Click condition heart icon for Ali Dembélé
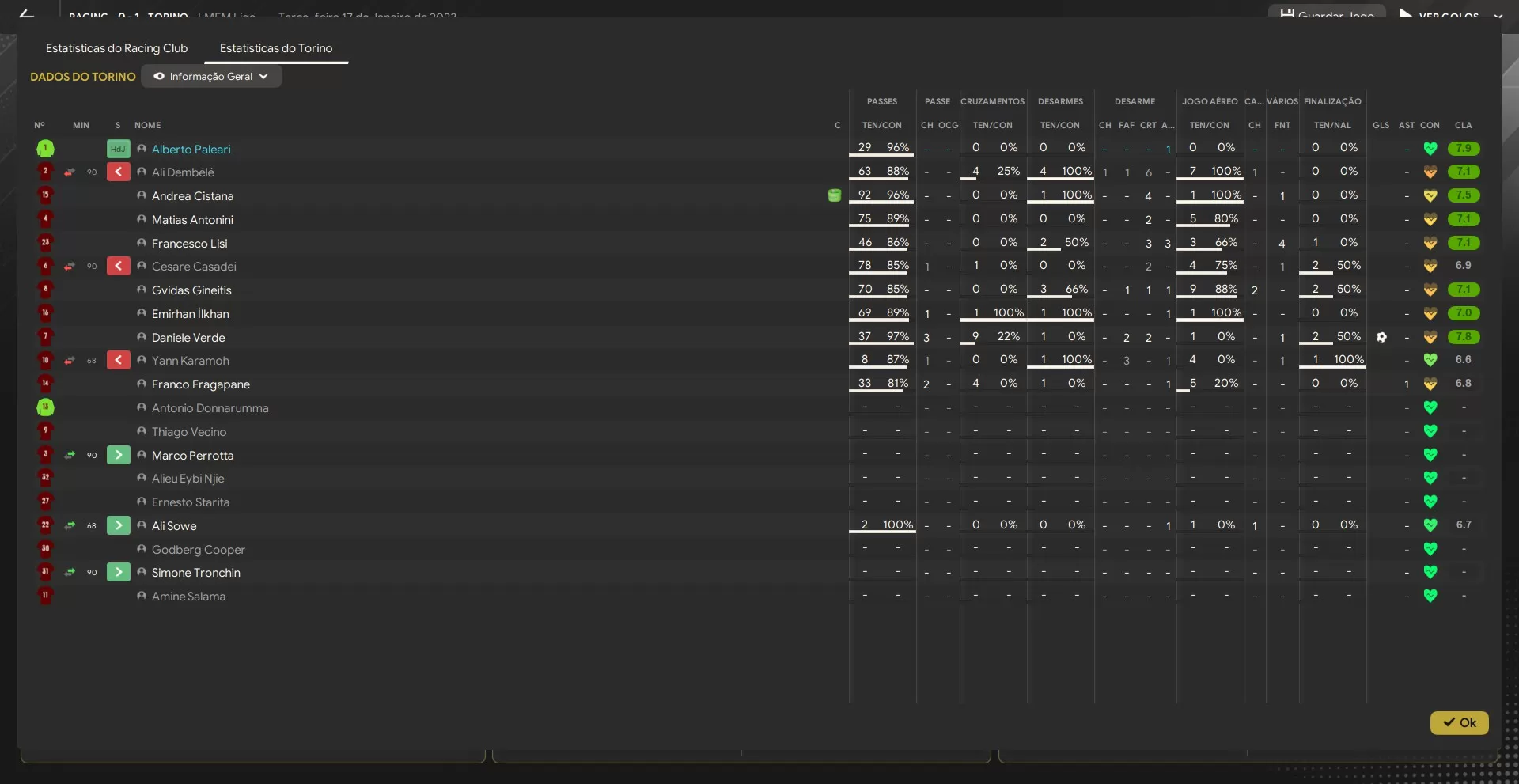 (x=1430, y=172)
